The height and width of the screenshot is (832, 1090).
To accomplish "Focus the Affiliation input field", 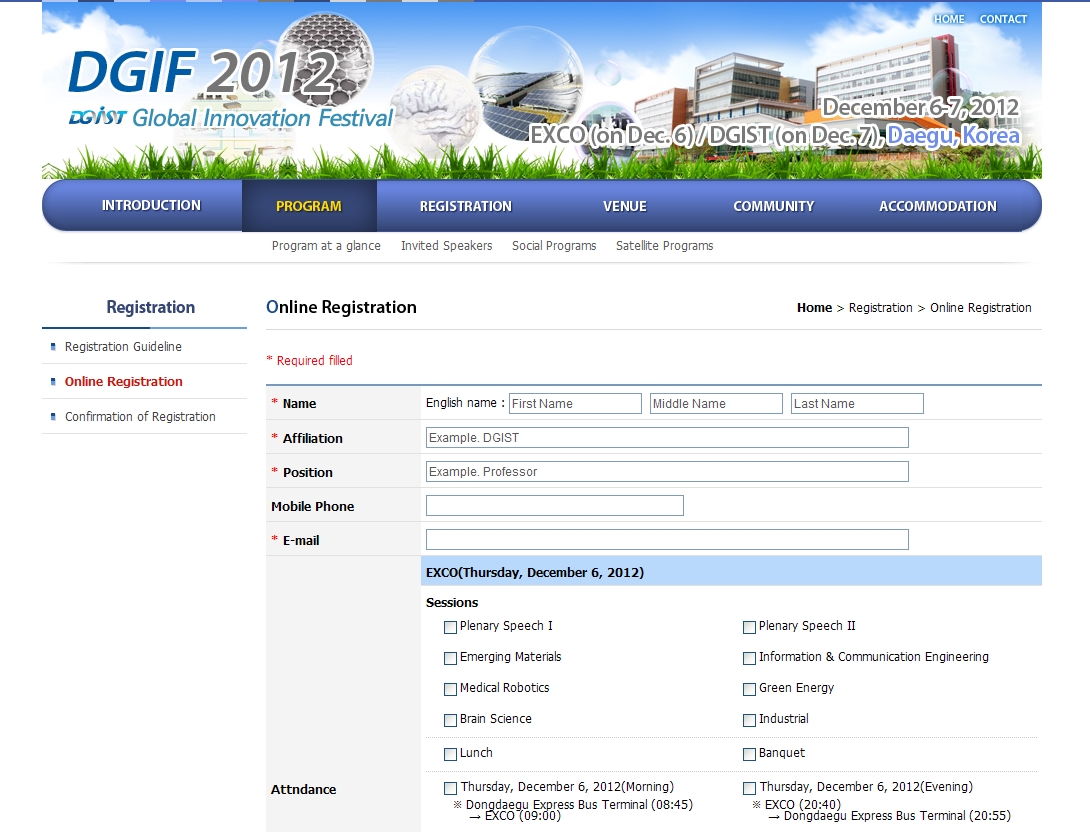I will (667, 437).
